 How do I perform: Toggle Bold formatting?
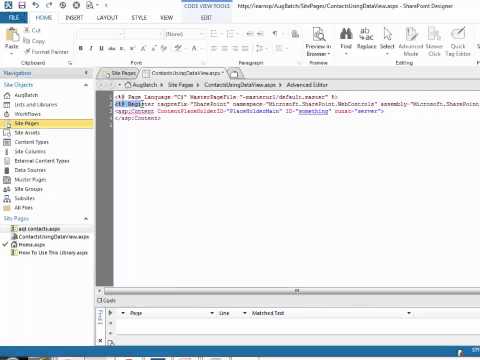(x=80, y=49)
